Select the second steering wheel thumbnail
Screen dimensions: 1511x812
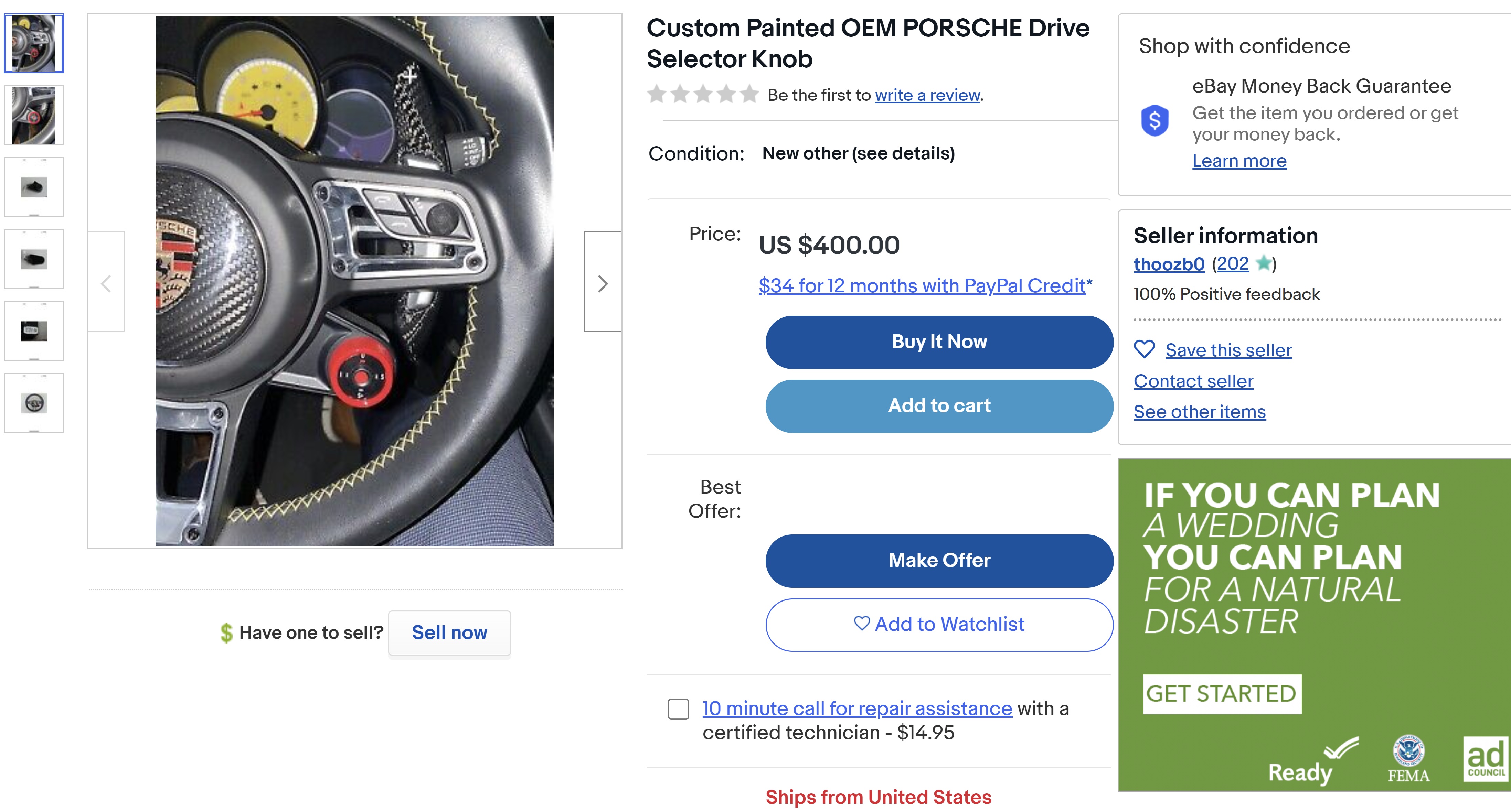coord(34,116)
